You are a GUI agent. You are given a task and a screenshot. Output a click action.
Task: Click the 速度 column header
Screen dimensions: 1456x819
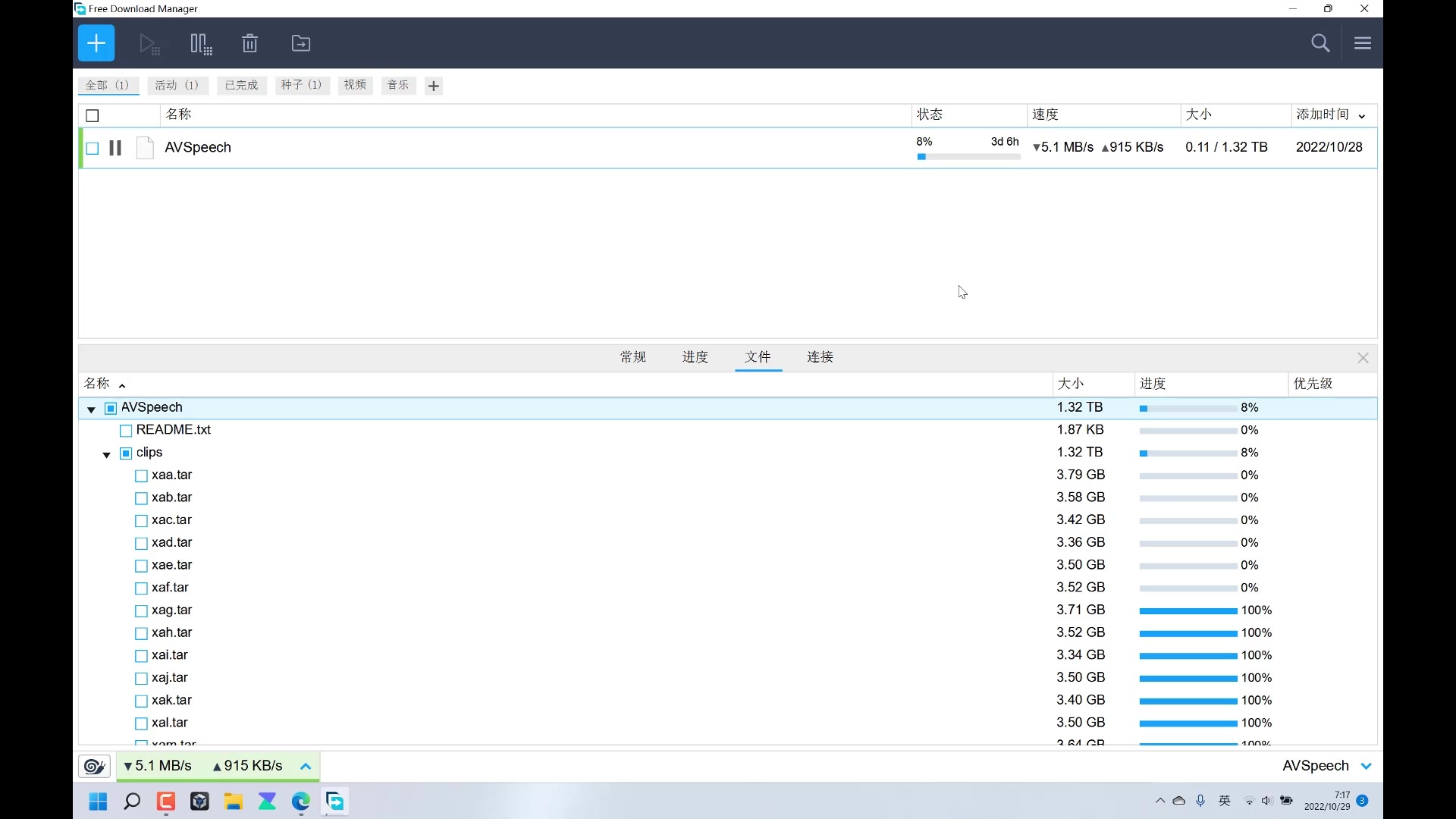(x=1103, y=115)
